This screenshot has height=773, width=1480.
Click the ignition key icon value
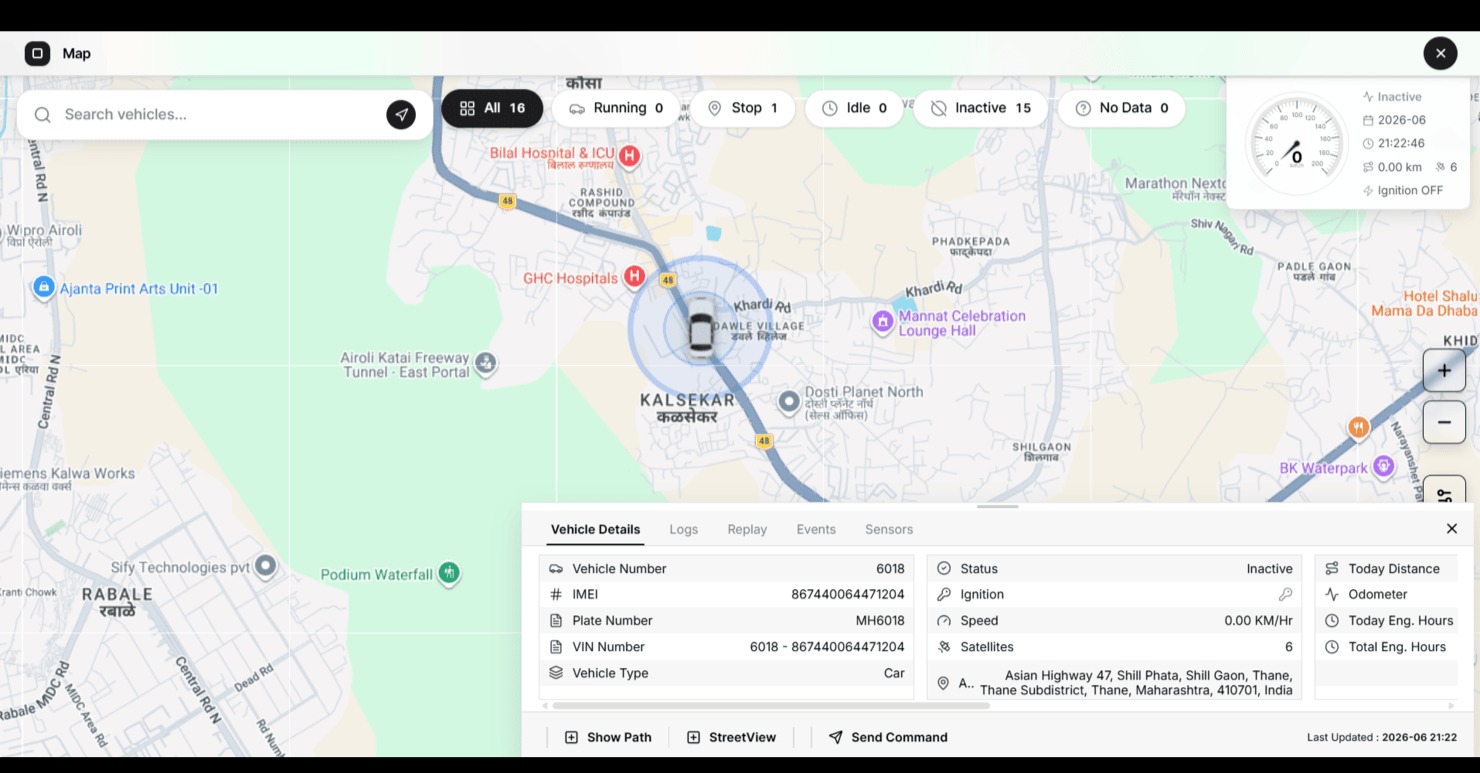point(1285,594)
